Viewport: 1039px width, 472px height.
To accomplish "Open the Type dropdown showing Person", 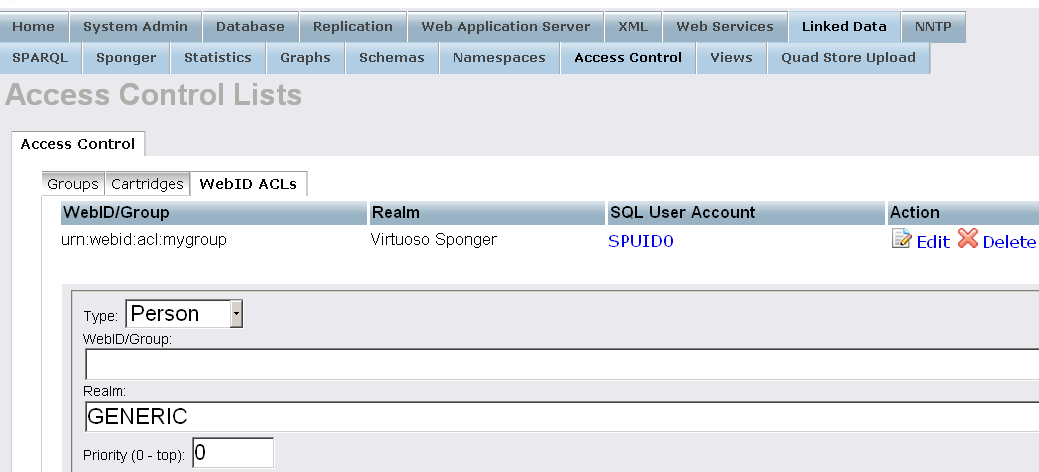I will click(184, 314).
